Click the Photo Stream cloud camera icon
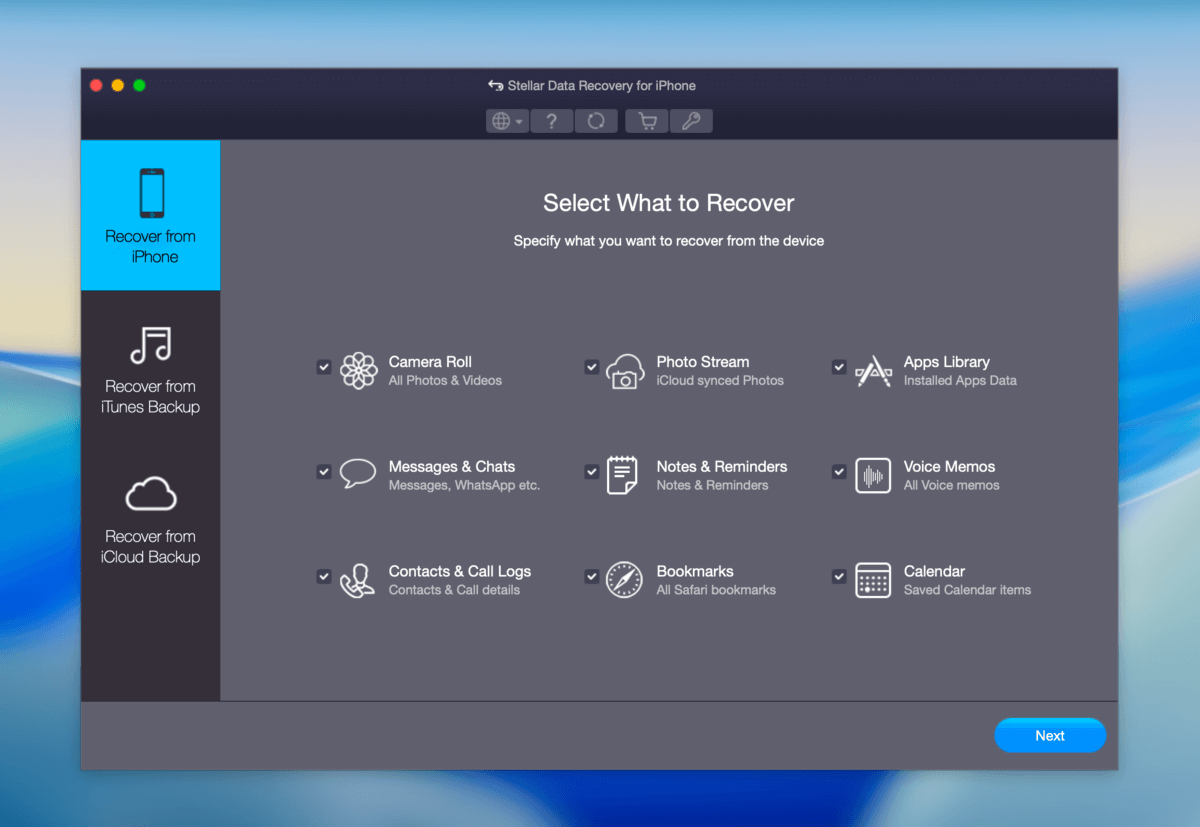 click(625, 371)
